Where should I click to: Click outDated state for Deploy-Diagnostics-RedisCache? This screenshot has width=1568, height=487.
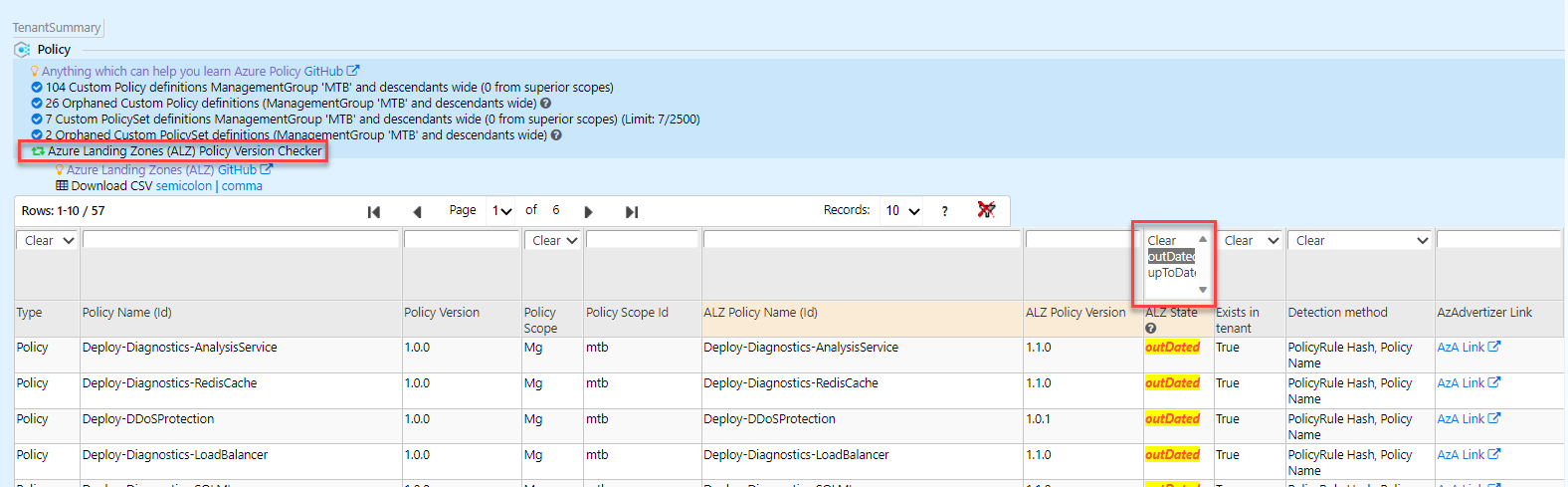tap(1173, 383)
